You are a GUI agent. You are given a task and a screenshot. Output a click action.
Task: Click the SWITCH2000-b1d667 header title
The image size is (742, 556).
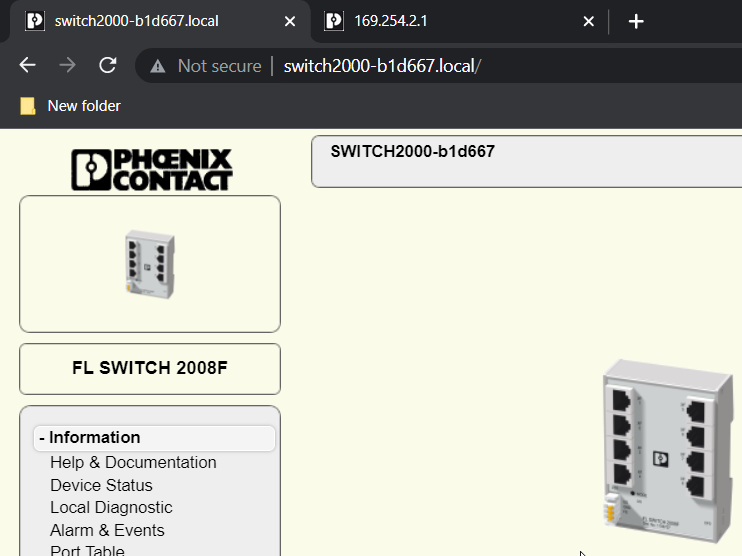click(x=413, y=151)
